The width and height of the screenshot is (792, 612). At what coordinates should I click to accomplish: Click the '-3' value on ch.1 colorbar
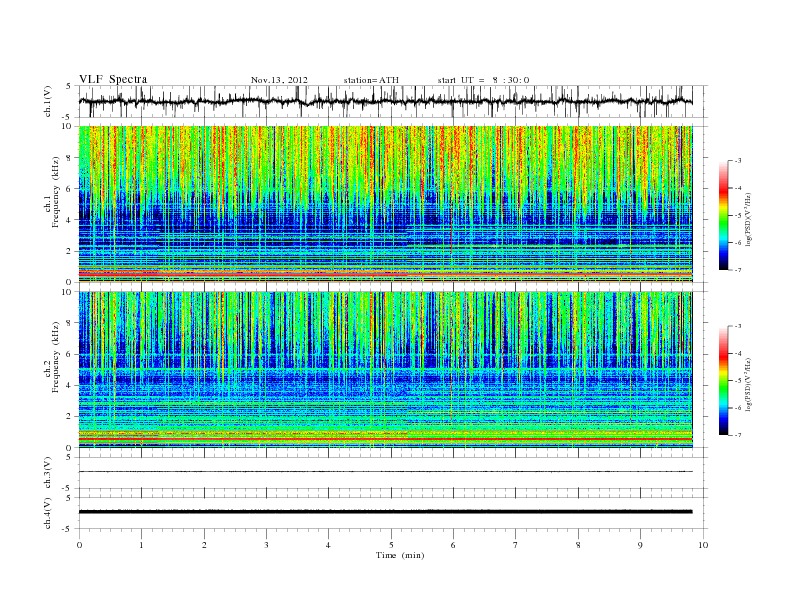coord(738,161)
